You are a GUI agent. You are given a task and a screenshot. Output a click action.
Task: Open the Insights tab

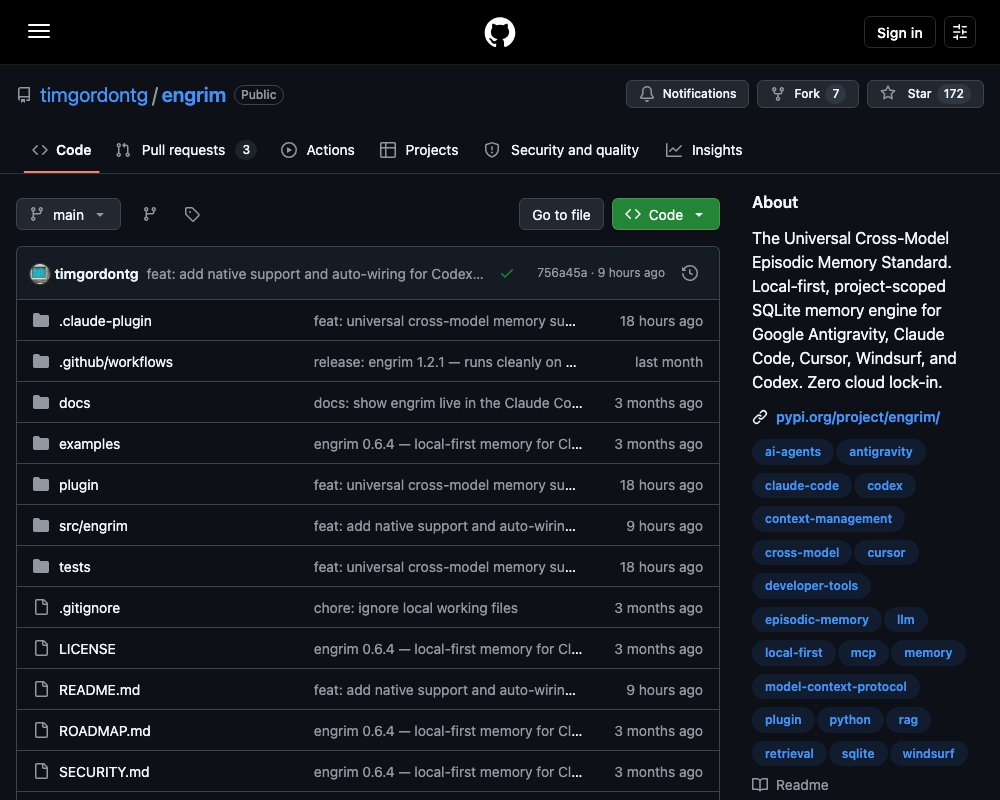703,150
